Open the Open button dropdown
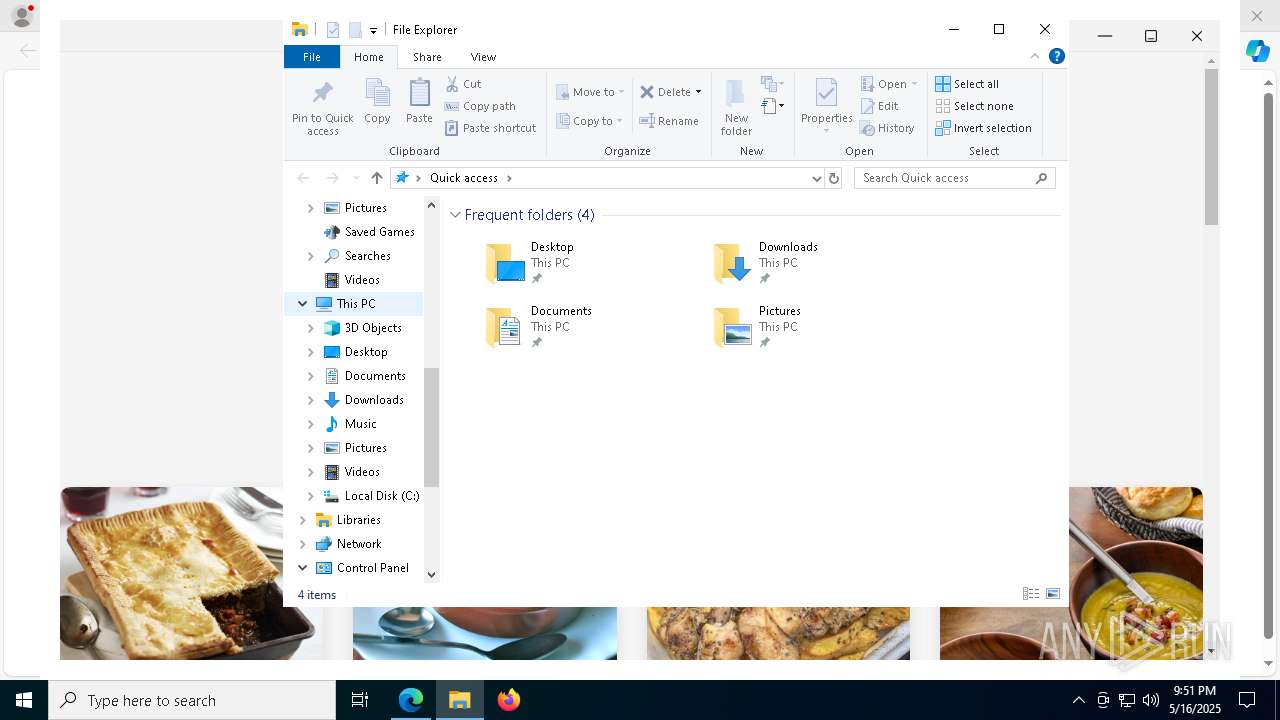 click(x=914, y=84)
